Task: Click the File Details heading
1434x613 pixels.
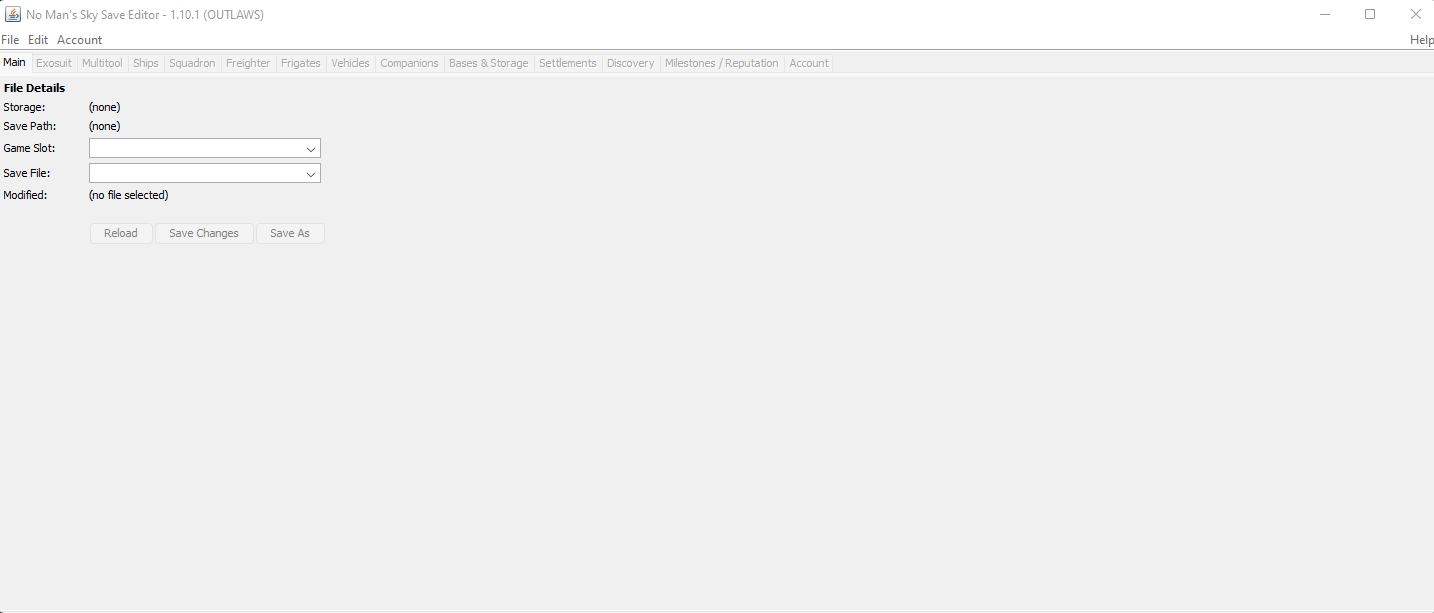Action: 34,88
